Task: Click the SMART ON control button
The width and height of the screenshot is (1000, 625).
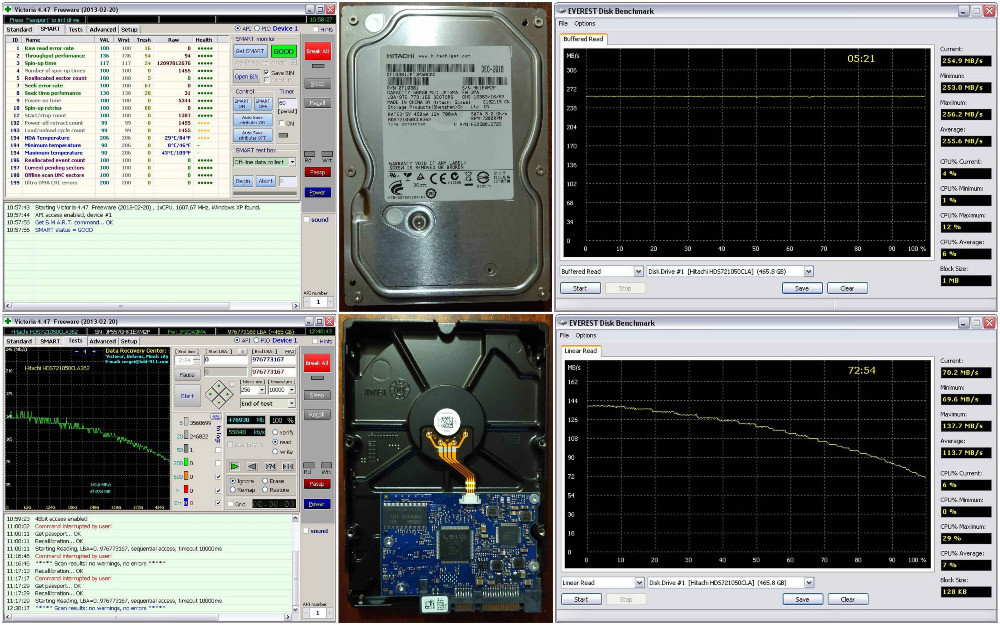Action: click(242, 103)
